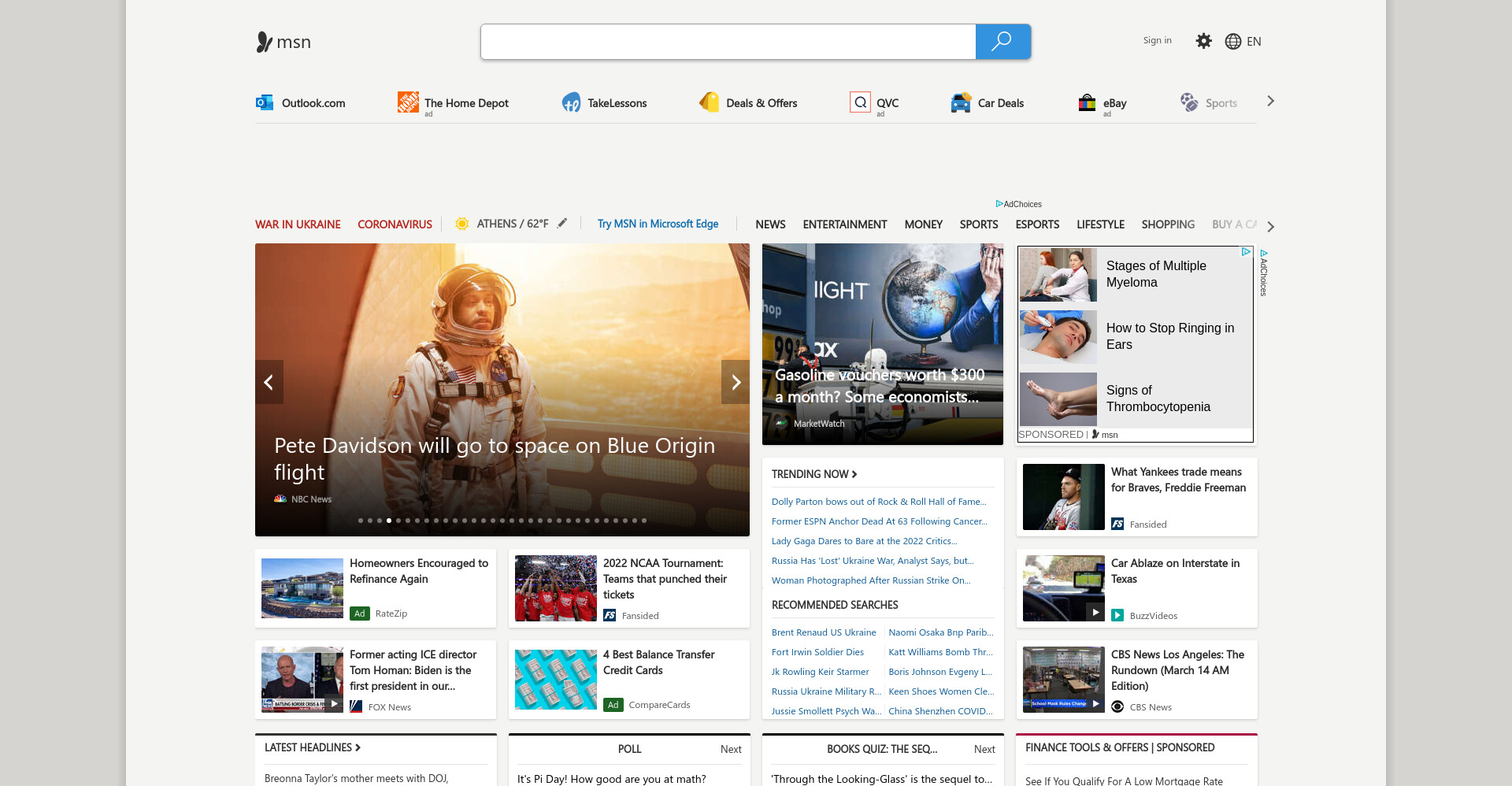Open settings via the gear icon

1203,41
